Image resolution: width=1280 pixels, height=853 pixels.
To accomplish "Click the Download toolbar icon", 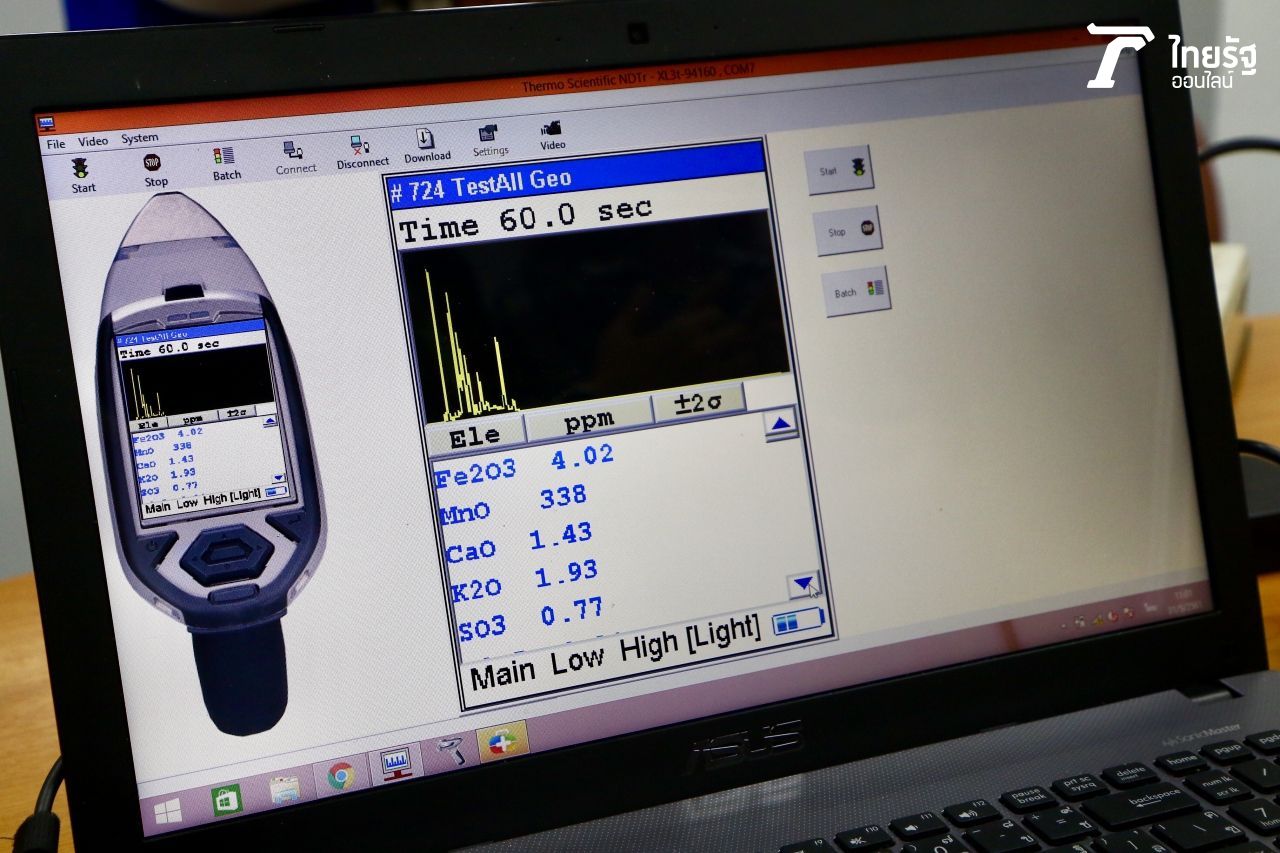I will tap(426, 141).
